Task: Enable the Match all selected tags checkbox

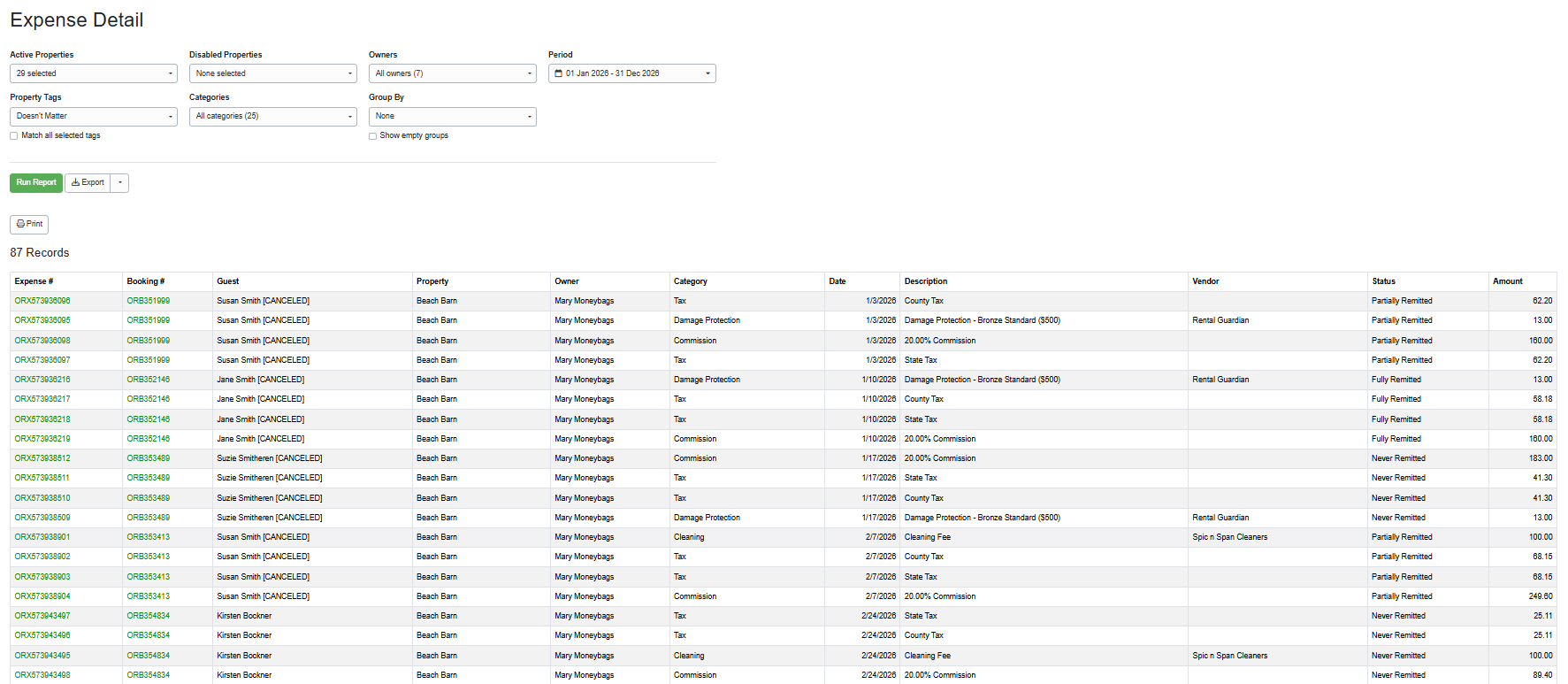Action: pyautogui.click(x=13, y=136)
